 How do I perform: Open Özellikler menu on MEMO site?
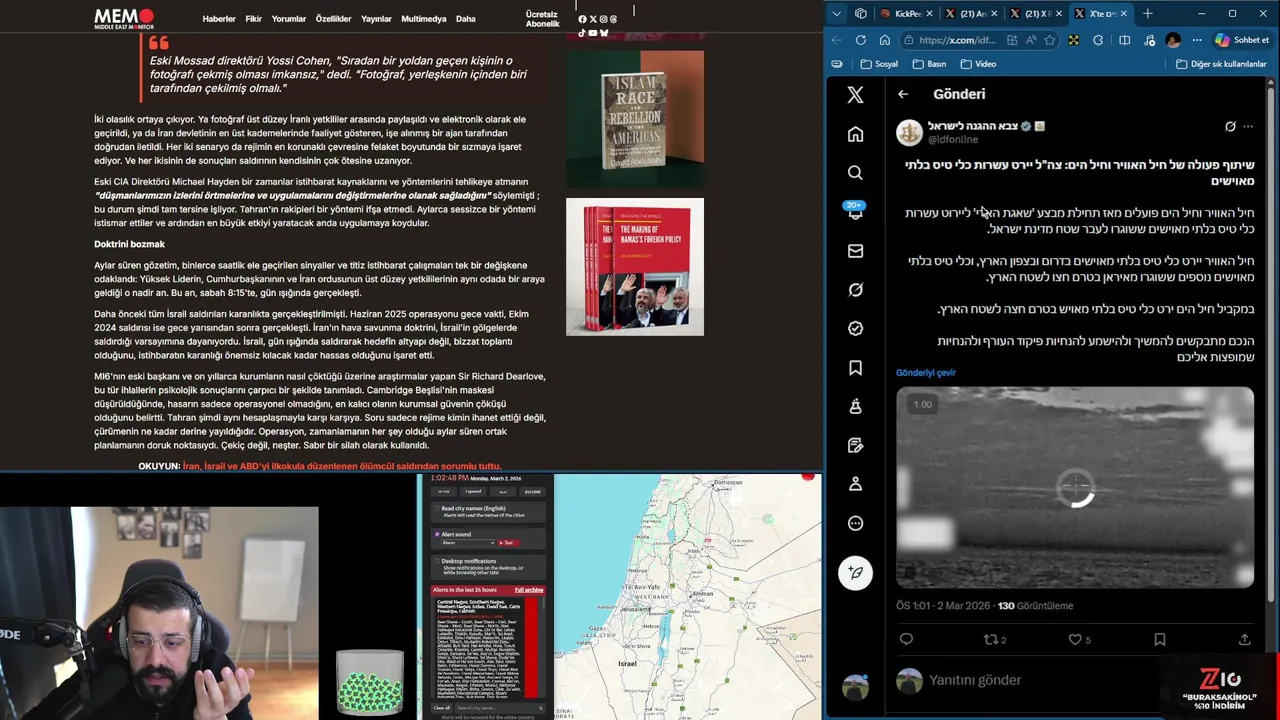point(334,19)
